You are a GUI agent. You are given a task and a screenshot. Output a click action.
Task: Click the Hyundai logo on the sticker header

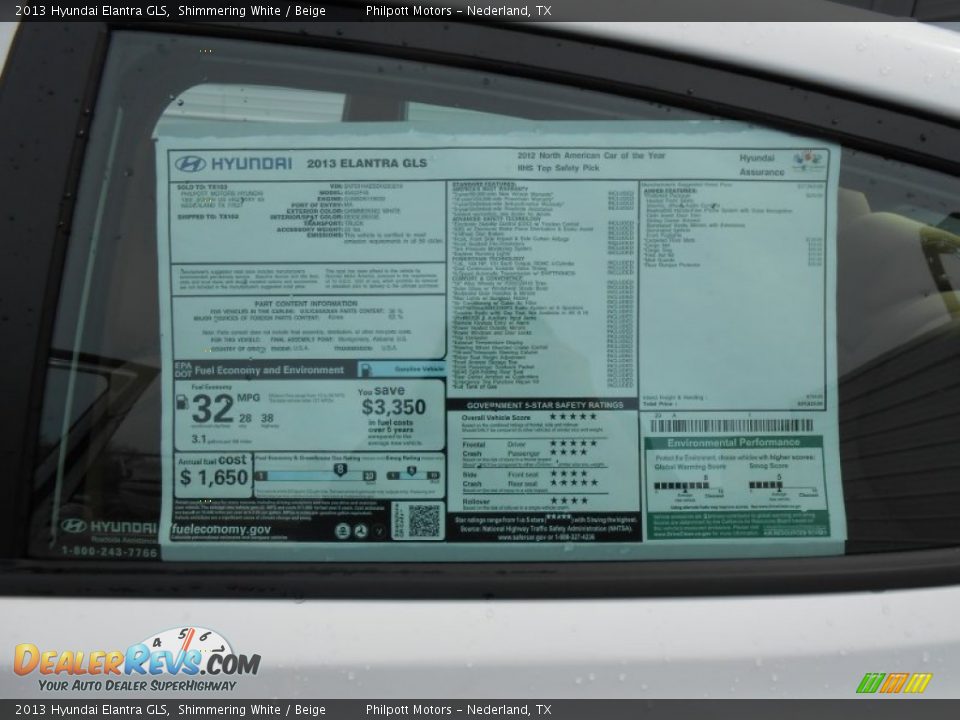click(x=190, y=163)
